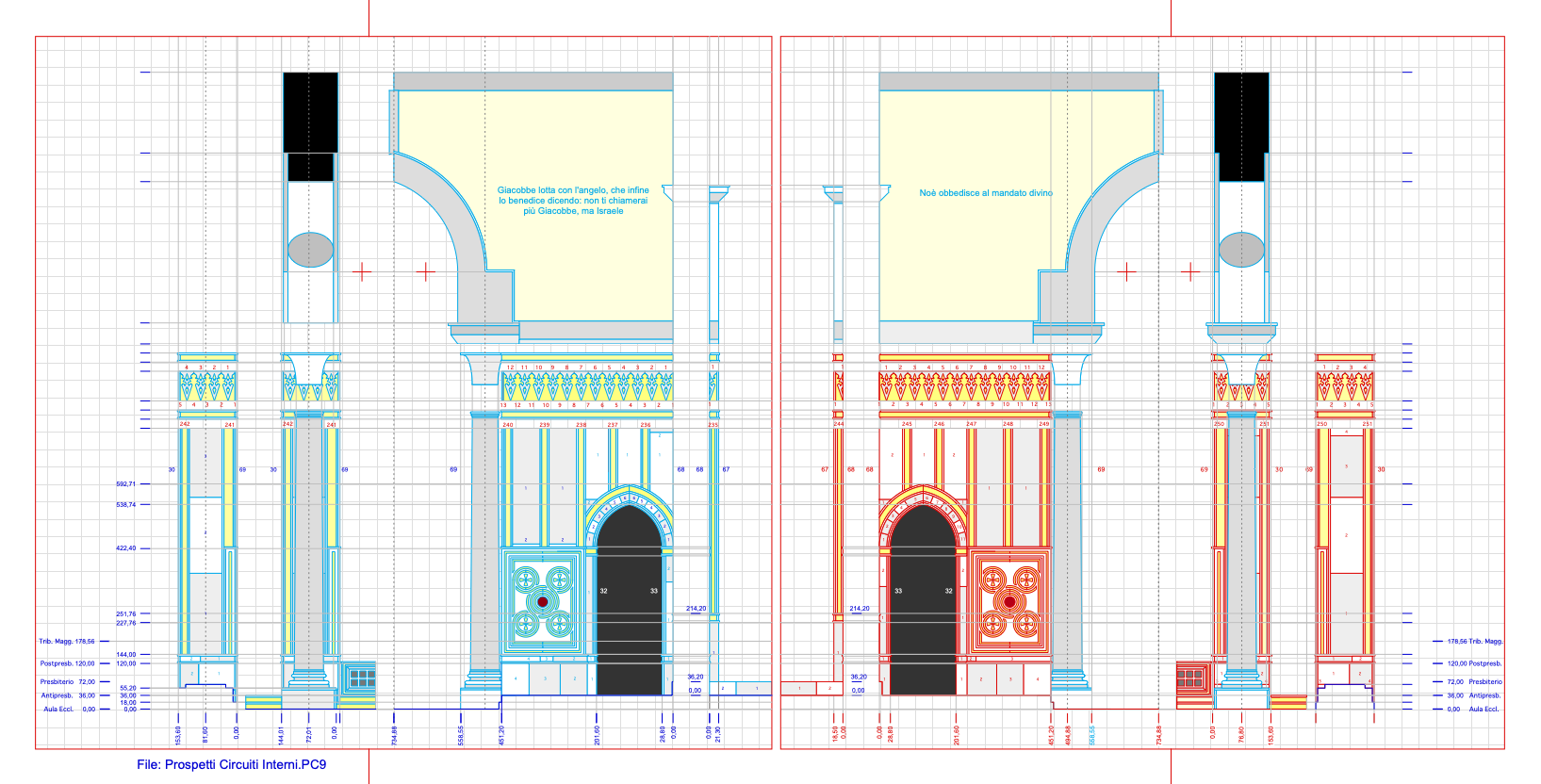This screenshot has height=784, width=1541.
Task: Select elevation value 538,74
Action: point(126,505)
